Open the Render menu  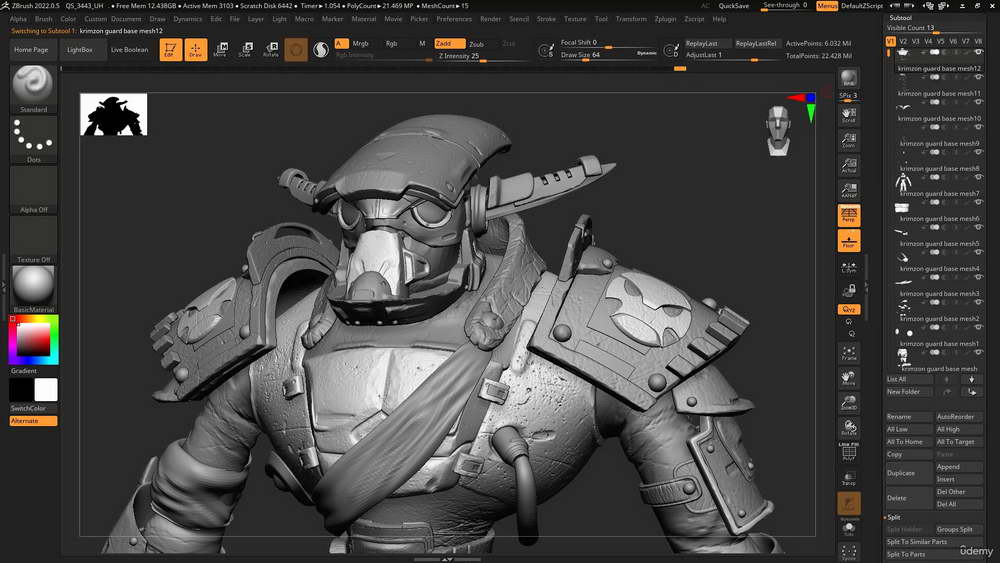pos(490,19)
